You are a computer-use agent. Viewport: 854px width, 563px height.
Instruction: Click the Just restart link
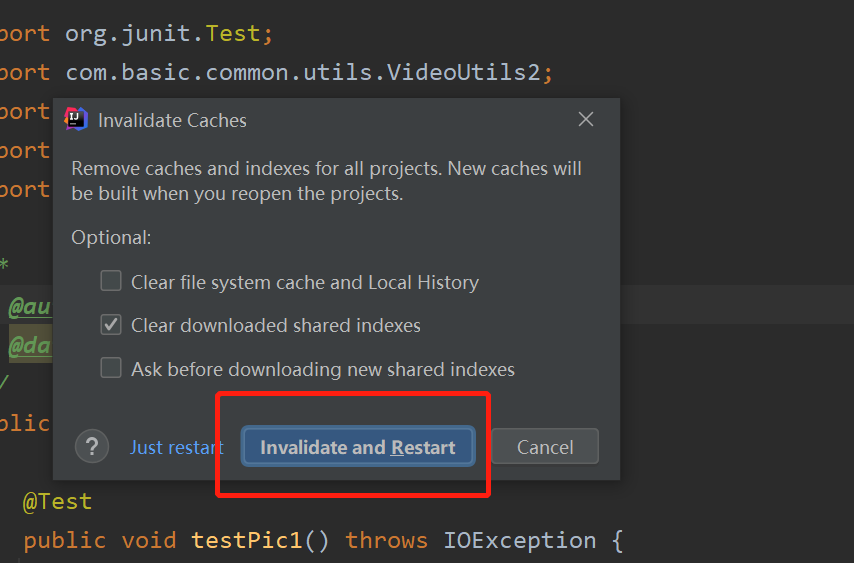(177, 447)
